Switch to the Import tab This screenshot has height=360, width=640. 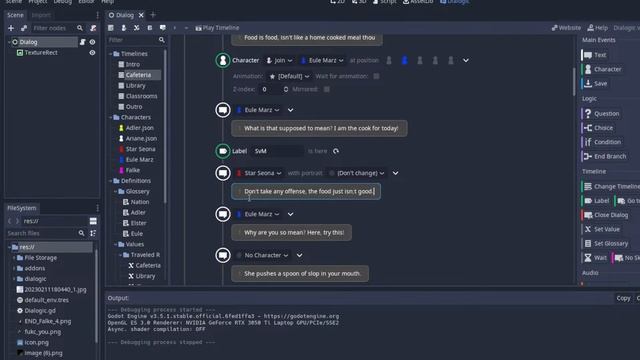[41, 15]
